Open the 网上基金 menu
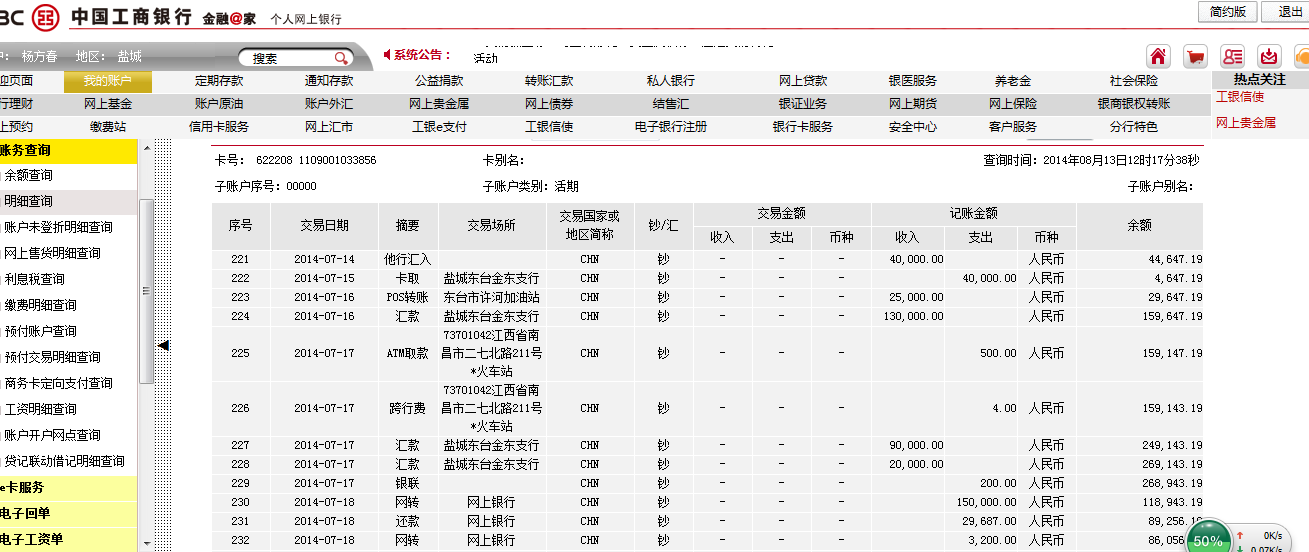This screenshot has height=552, width=1309. [x=108, y=104]
